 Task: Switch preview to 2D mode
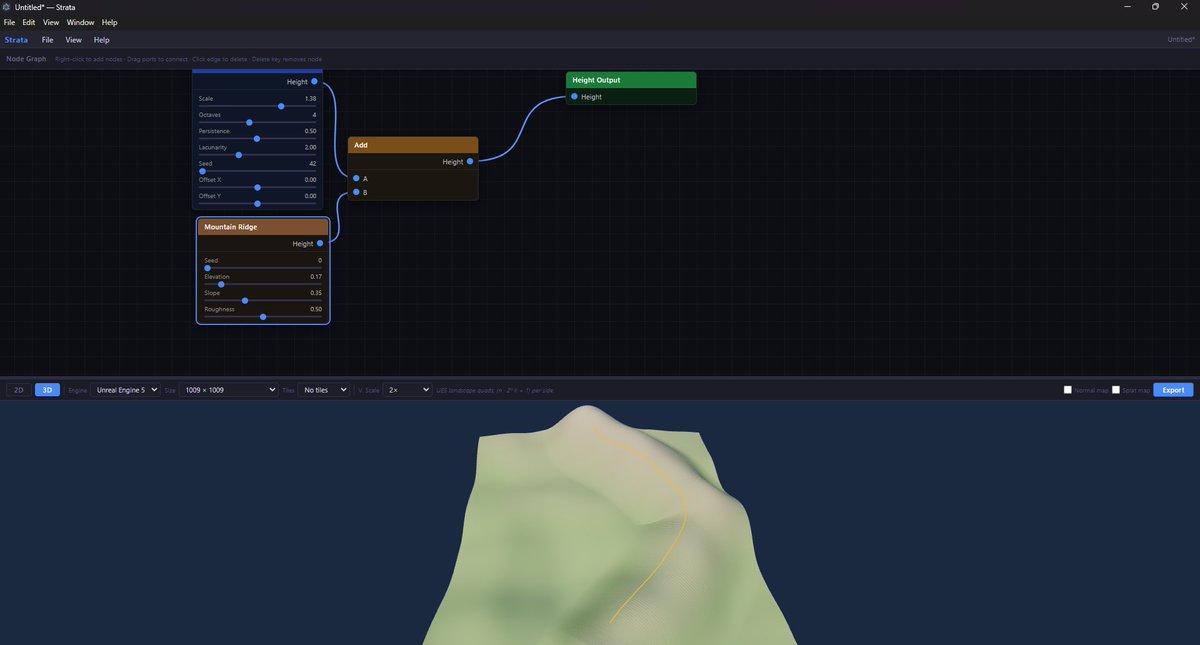(x=19, y=390)
